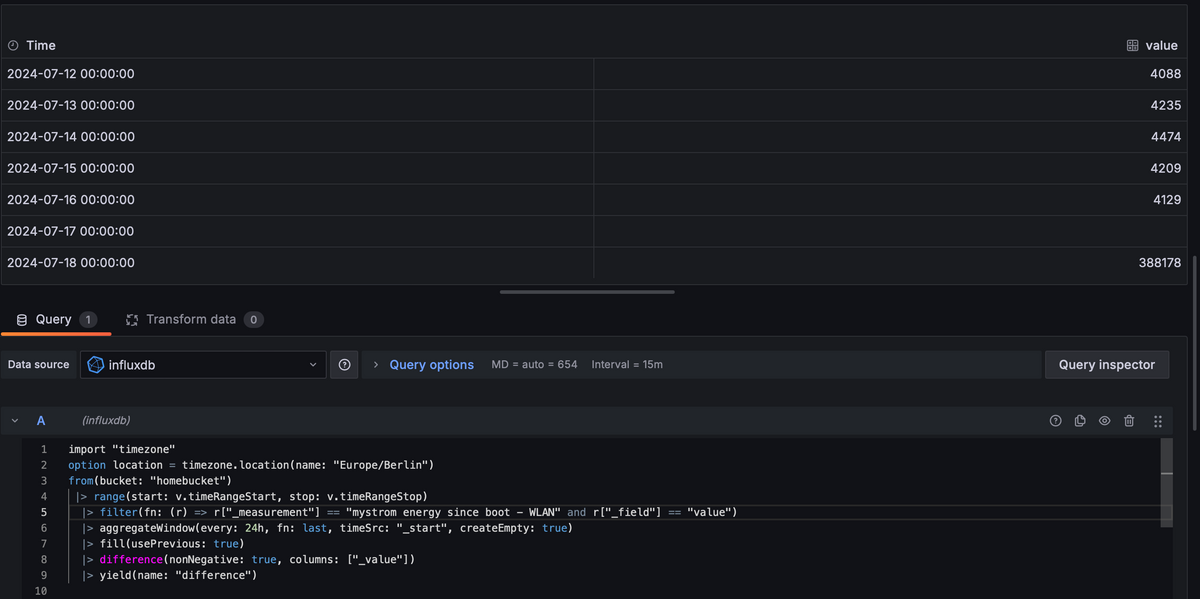The image size is (1200, 599).
Task: Select the 2024-07-14 00:00:00 time cell
Action: pyautogui.click(x=297, y=137)
